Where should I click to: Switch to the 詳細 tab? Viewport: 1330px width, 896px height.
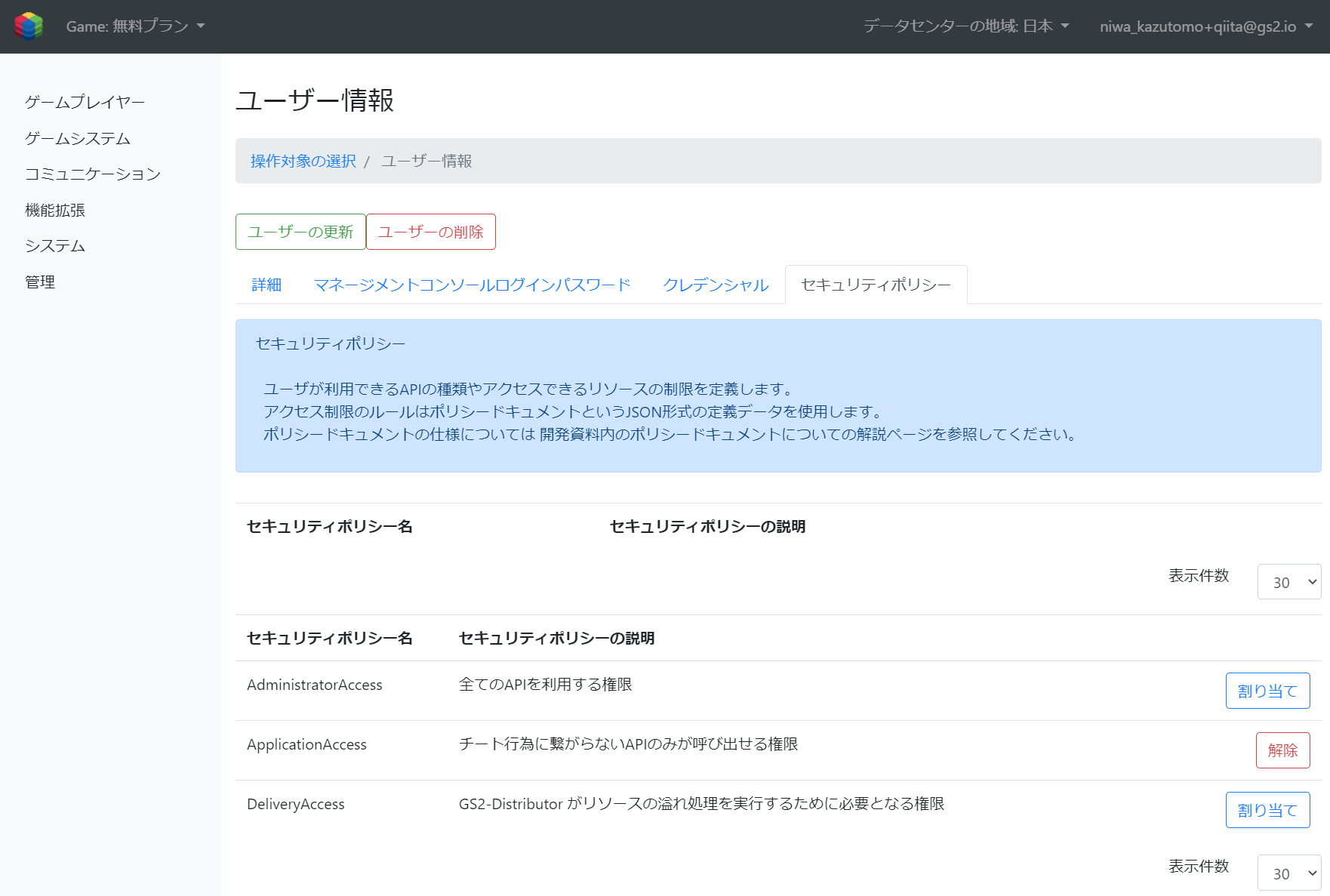point(266,285)
